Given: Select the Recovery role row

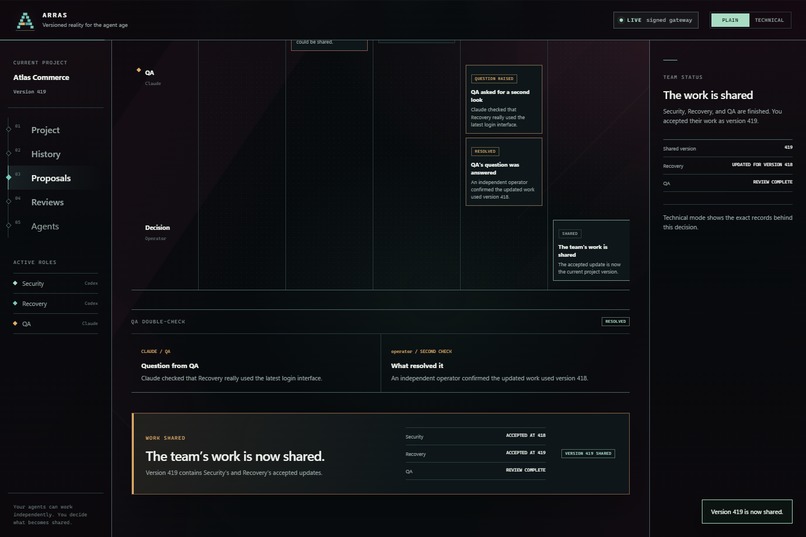Looking at the screenshot, I should (56, 304).
